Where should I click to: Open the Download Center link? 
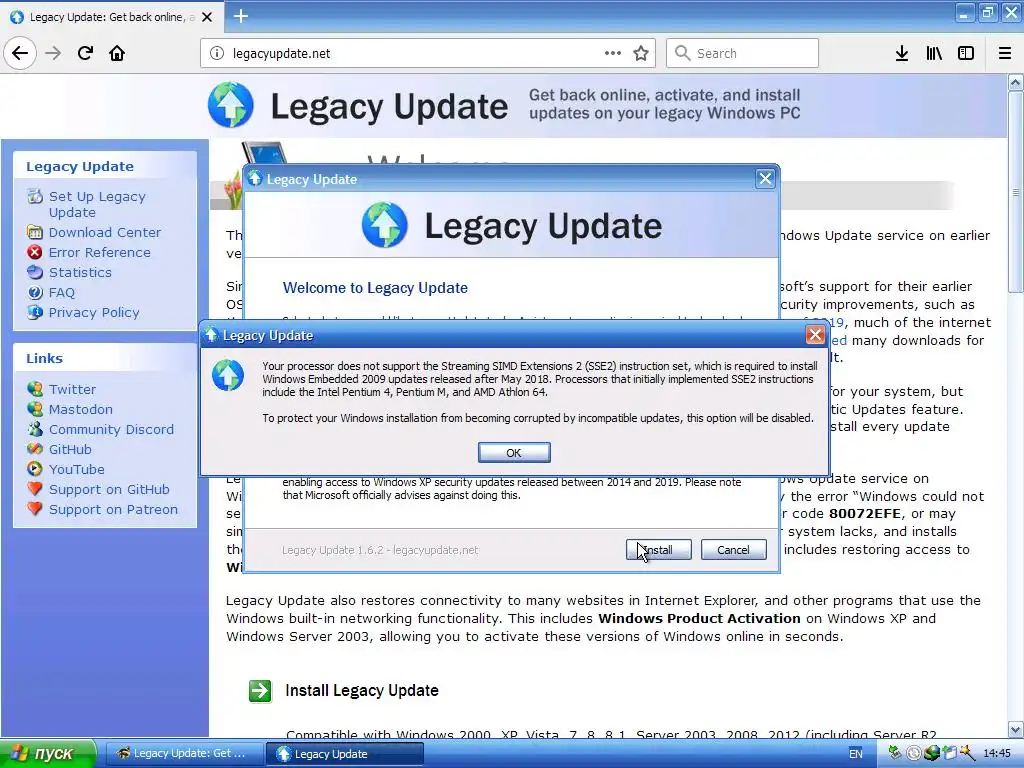104,232
